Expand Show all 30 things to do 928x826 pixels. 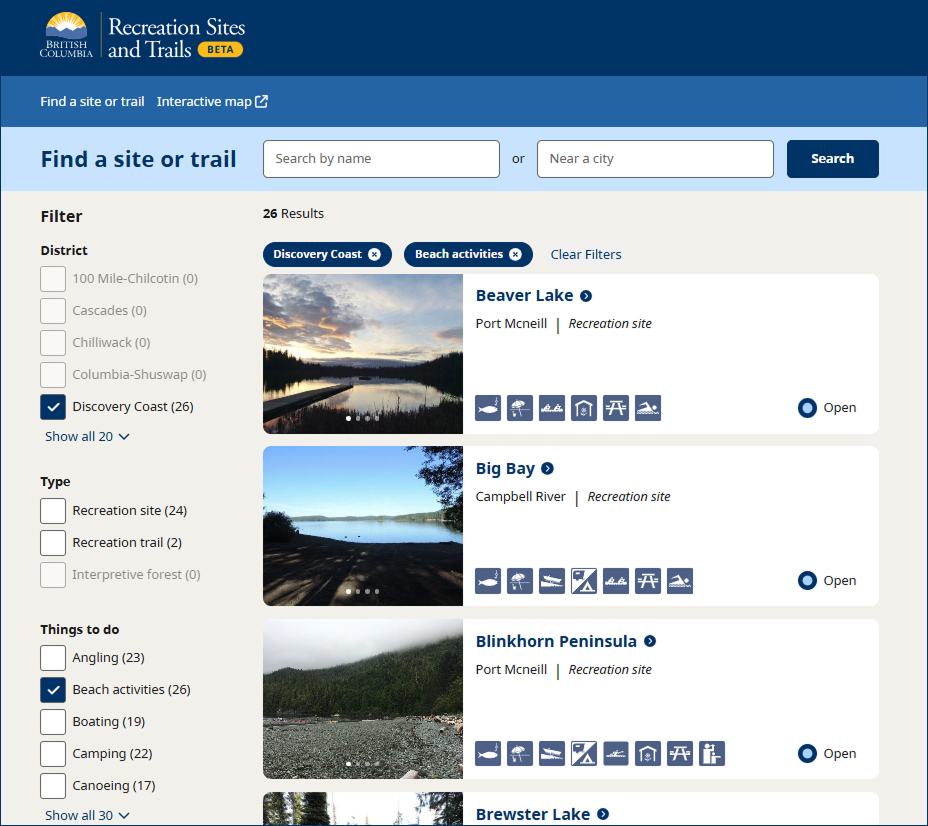pos(87,815)
